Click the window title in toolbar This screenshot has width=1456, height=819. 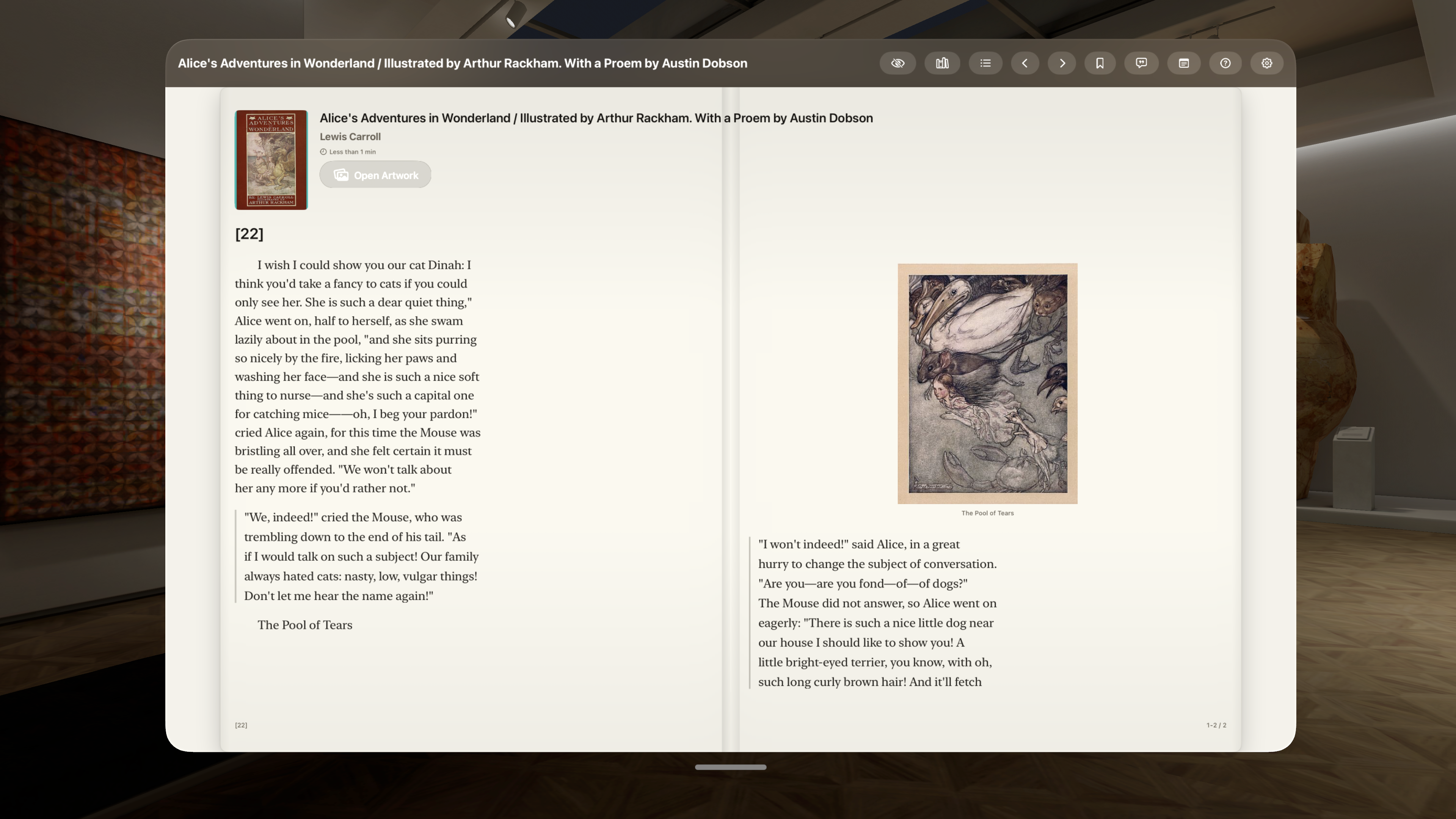[462, 63]
